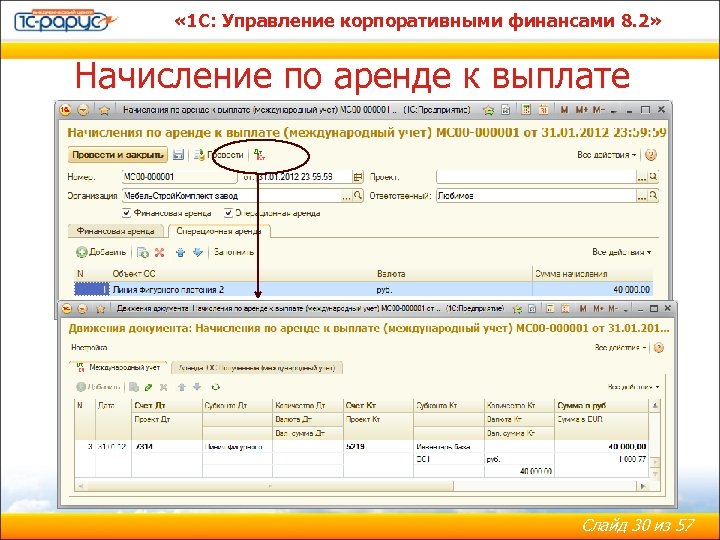
Task: Refresh movements with green refresh icon
Action: coord(215,387)
